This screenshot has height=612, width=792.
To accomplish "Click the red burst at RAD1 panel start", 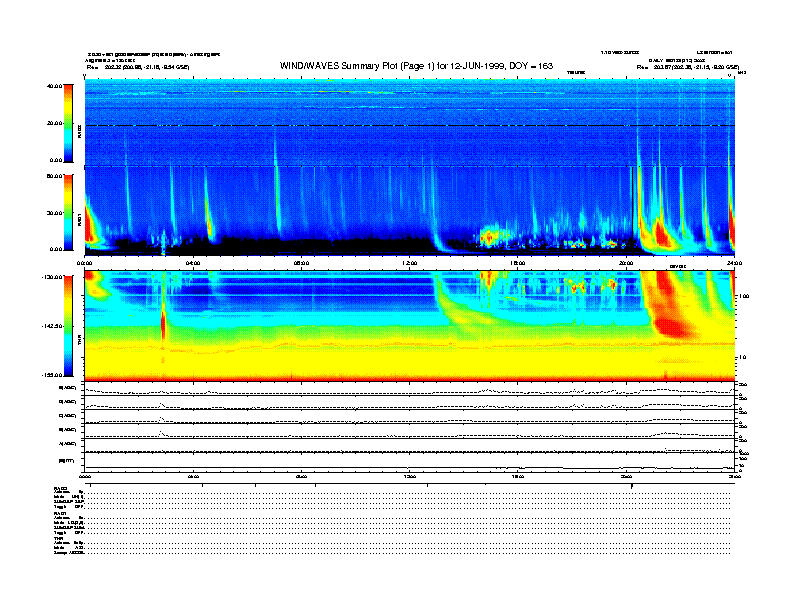I will 90,227.
